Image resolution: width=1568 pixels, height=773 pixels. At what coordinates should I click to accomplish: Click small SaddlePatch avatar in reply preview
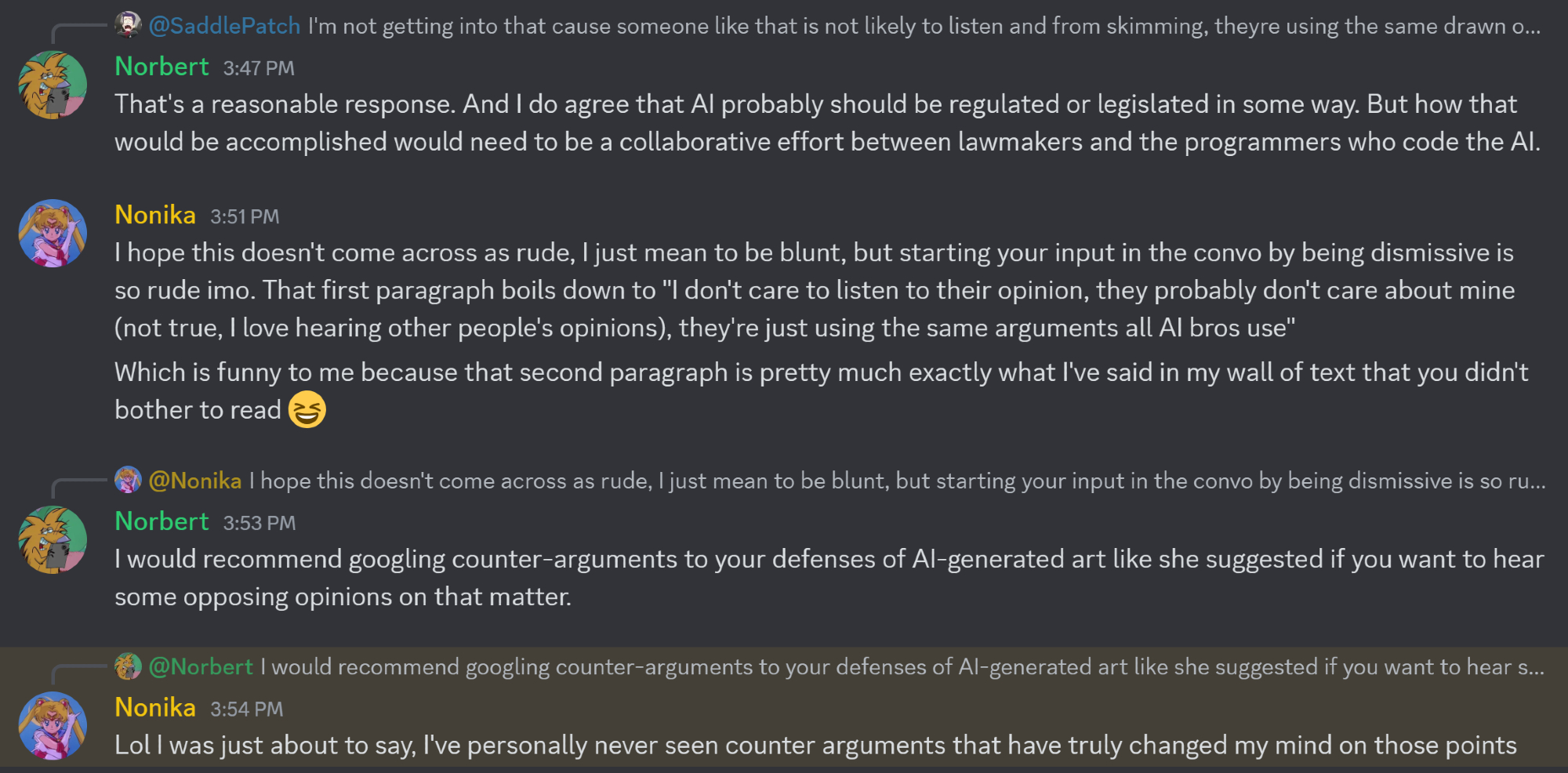click(128, 25)
